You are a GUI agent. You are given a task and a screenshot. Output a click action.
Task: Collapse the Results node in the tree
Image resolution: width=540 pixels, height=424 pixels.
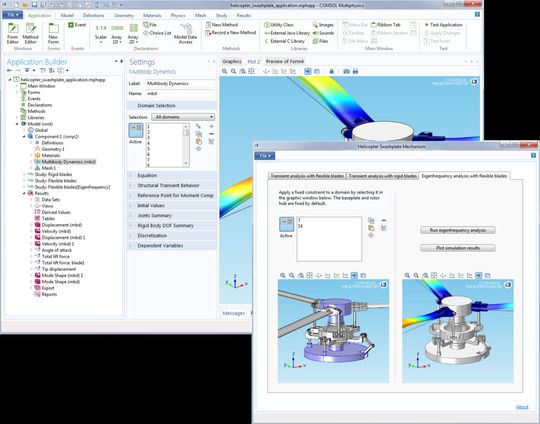[x=25, y=193]
